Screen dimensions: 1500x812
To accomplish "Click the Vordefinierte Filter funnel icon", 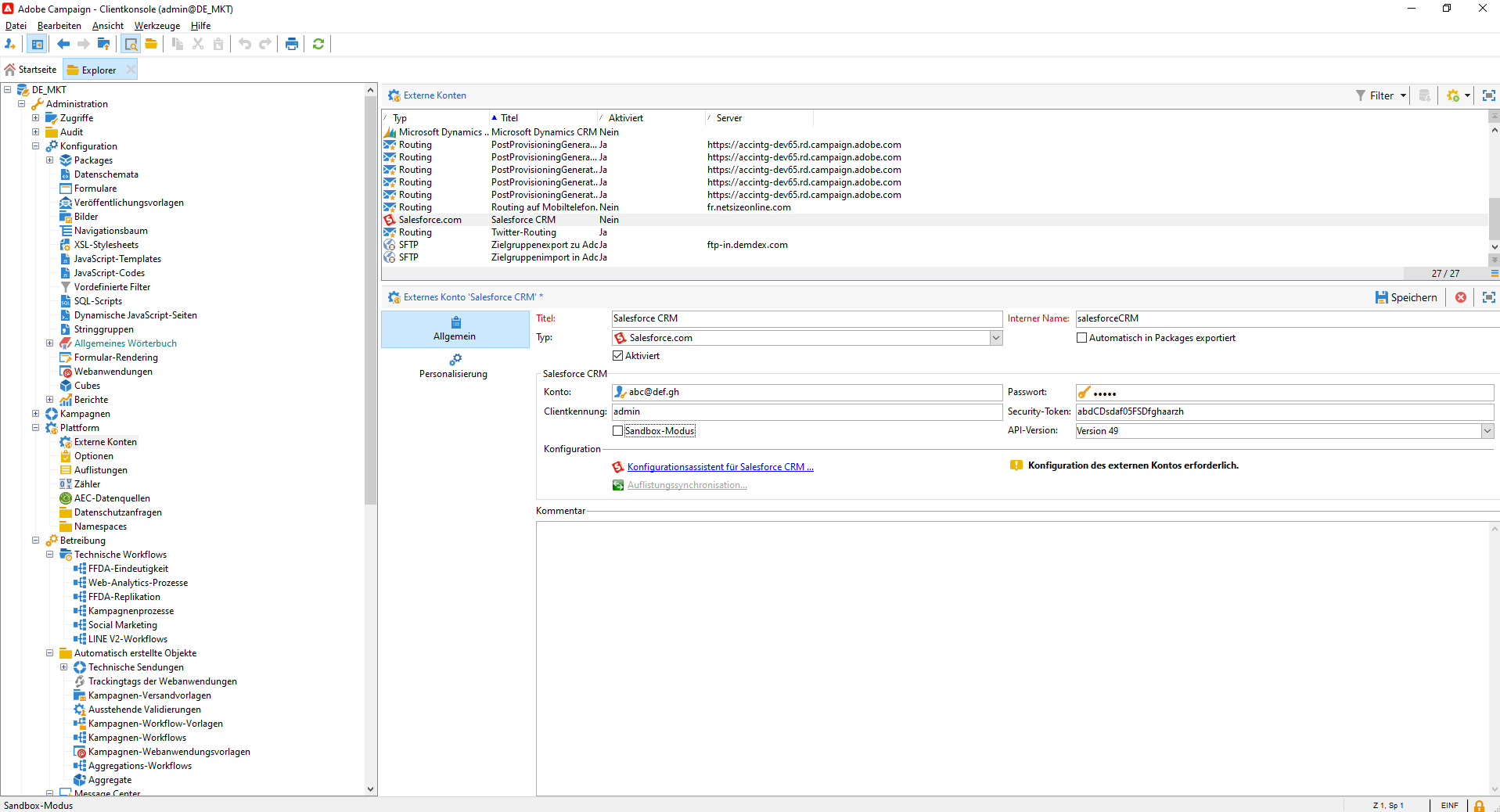I will [66, 287].
